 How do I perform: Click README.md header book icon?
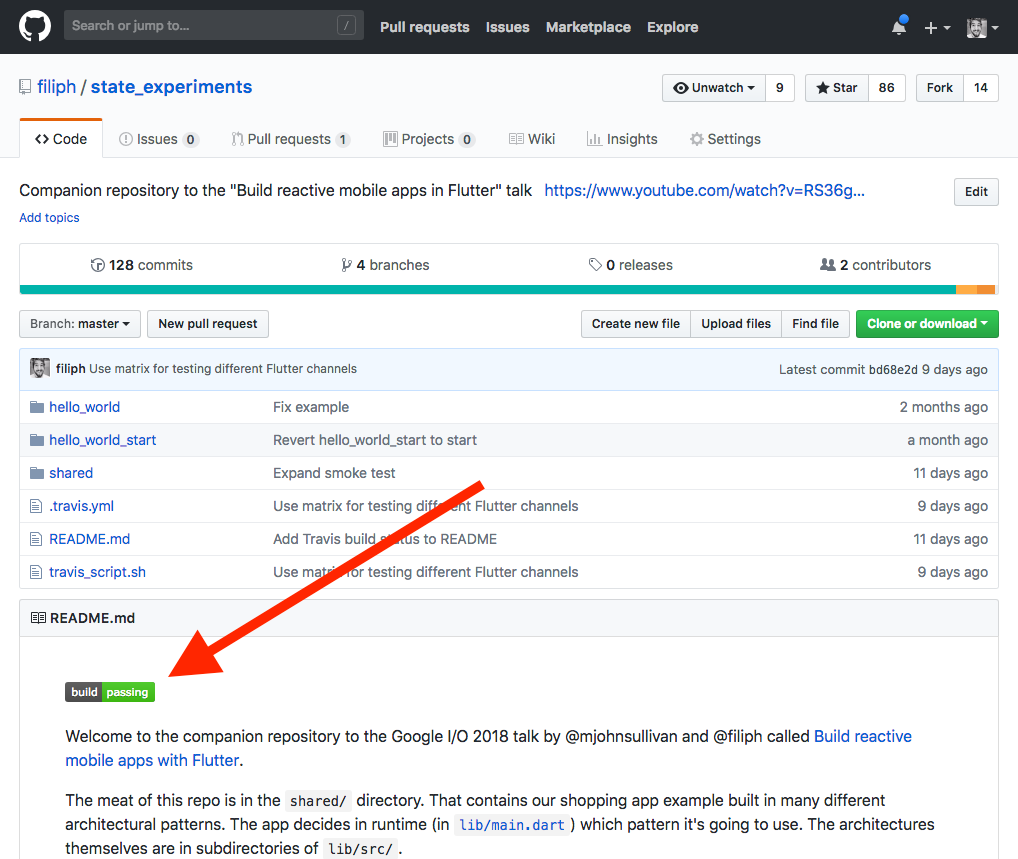tap(38, 618)
